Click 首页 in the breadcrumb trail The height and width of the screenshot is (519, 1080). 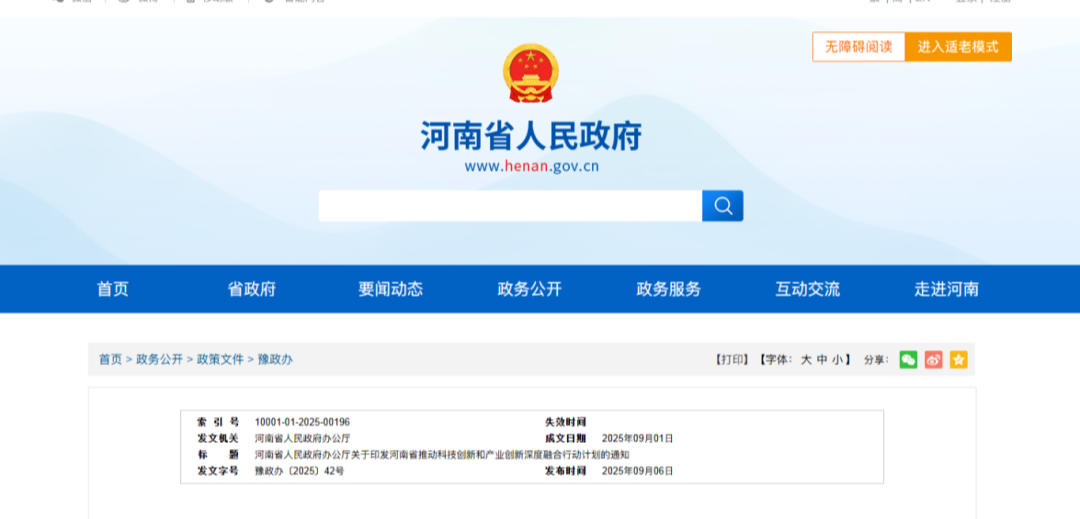110,359
